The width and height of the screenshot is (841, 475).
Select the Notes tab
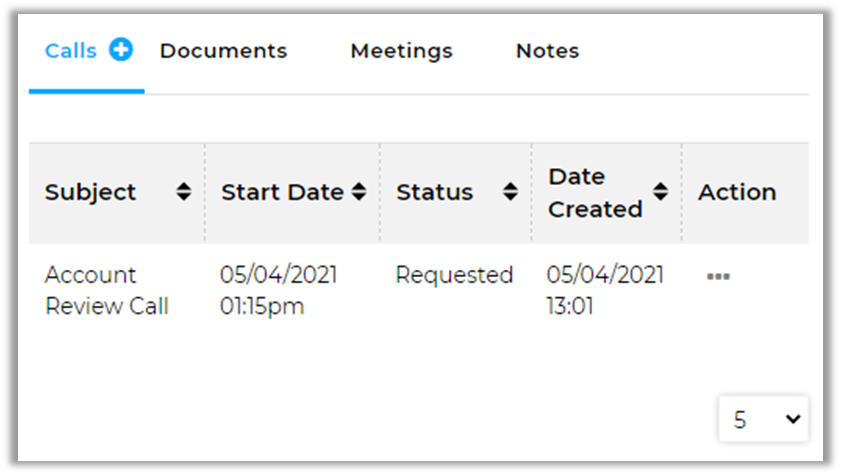click(547, 51)
